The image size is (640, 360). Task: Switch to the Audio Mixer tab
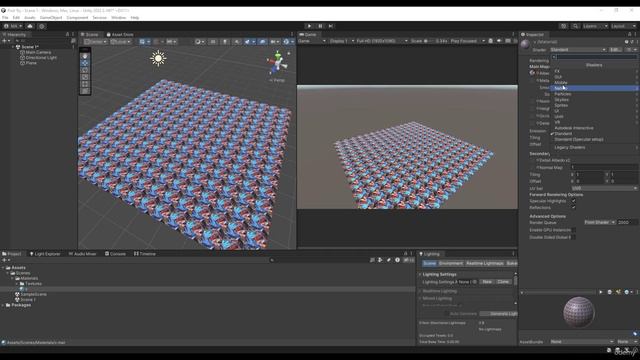82,254
